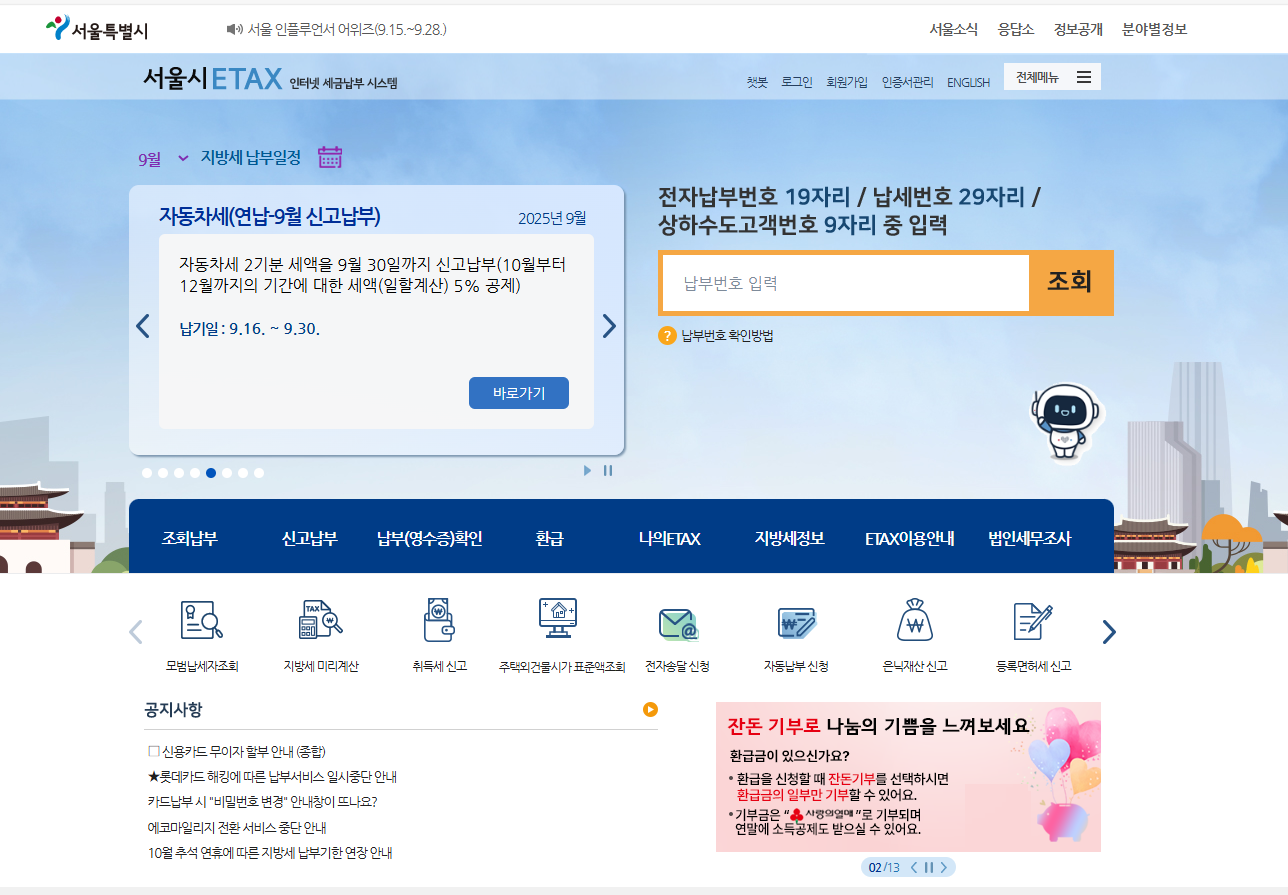
Task: Open the 환급 menu
Action: pos(549,538)
